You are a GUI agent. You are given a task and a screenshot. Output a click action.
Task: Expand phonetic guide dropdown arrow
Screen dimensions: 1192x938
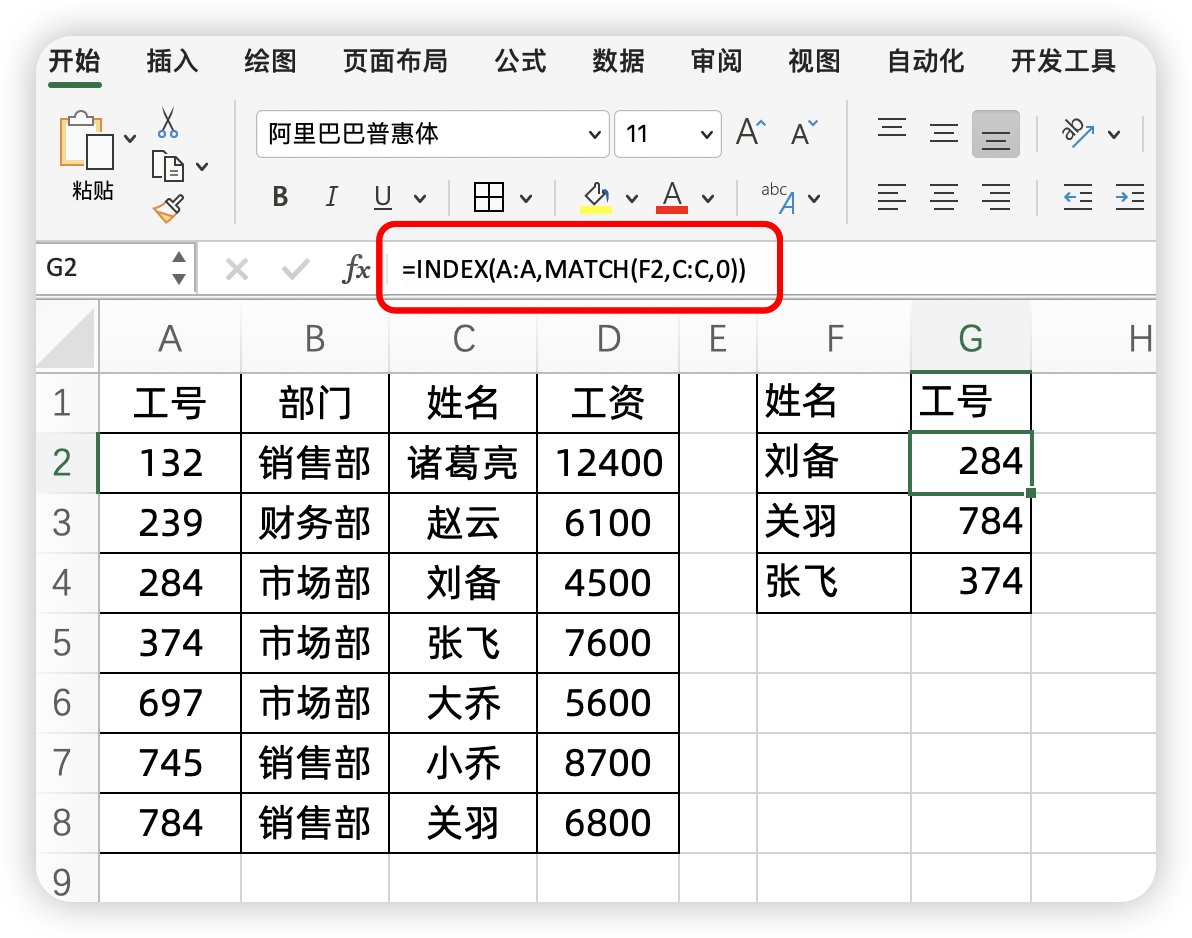[x=814, y=199]
